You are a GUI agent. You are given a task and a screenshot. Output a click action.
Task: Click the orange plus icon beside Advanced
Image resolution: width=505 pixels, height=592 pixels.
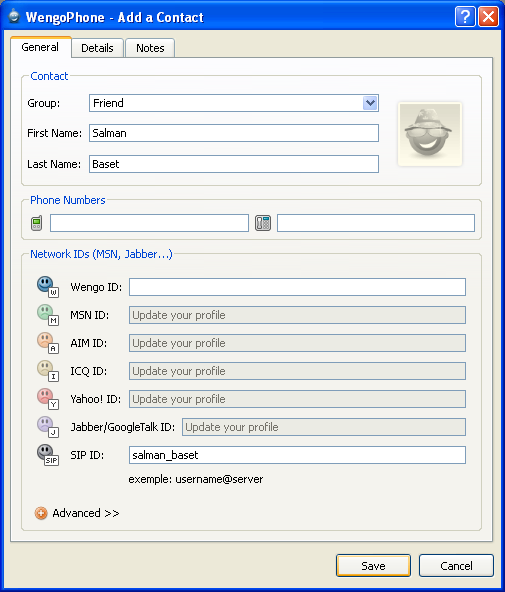[41, 513]
